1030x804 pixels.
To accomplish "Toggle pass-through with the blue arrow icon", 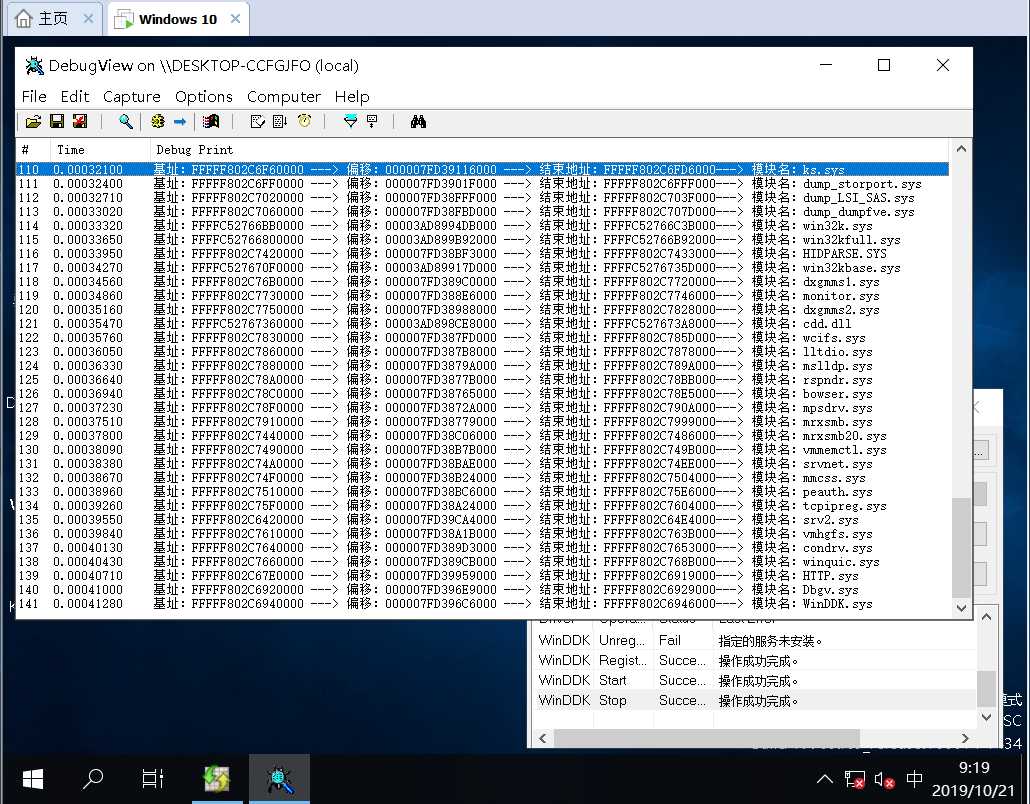I will [x=179, y=122].
